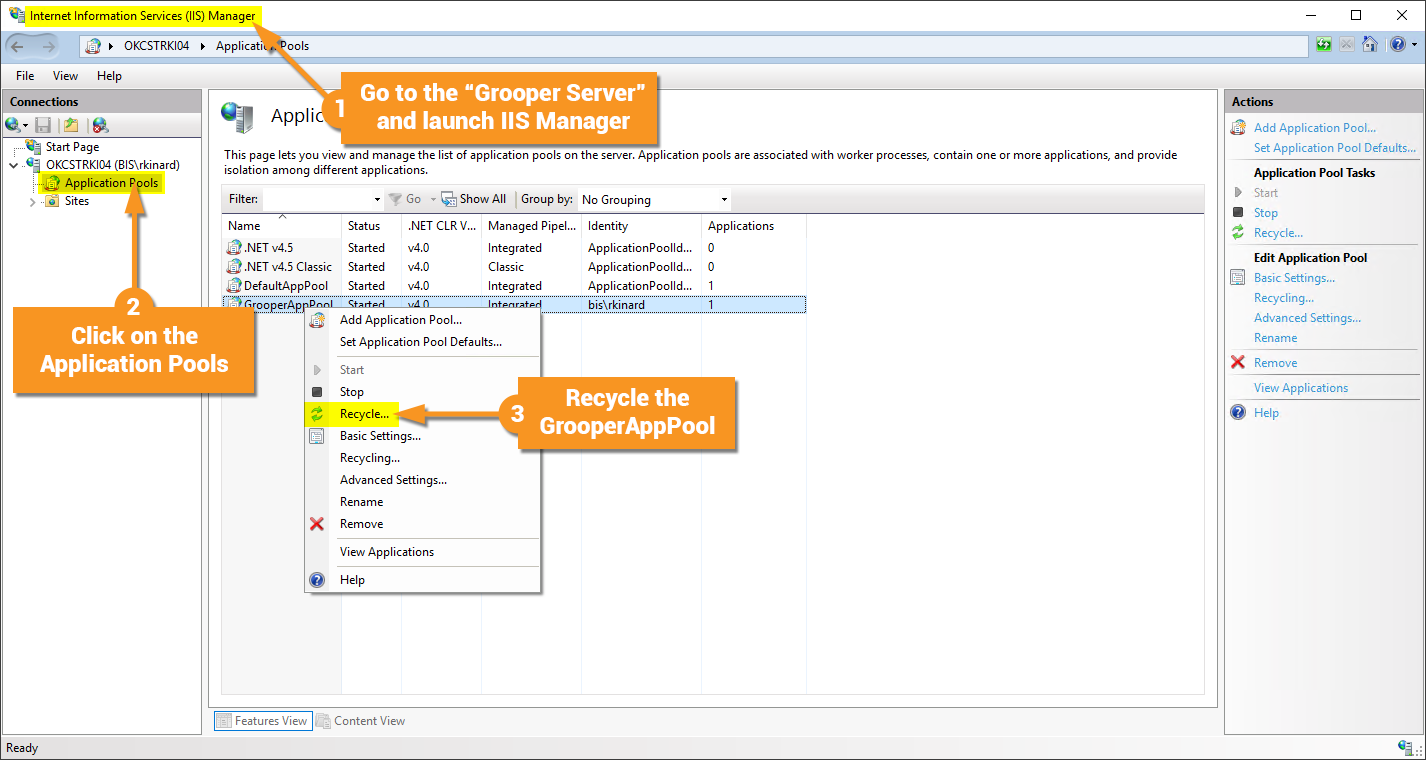1426x760 pixels.
Task: Click into the Filter text field
Action: coord(317,199)
